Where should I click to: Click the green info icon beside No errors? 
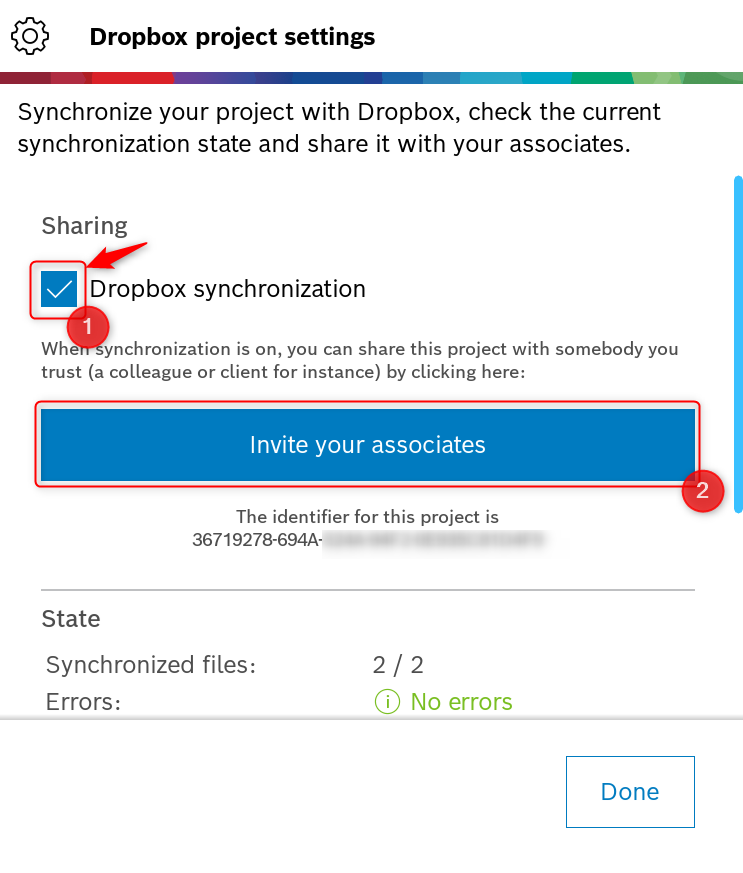pyautogui.click(x=387, y=702)
